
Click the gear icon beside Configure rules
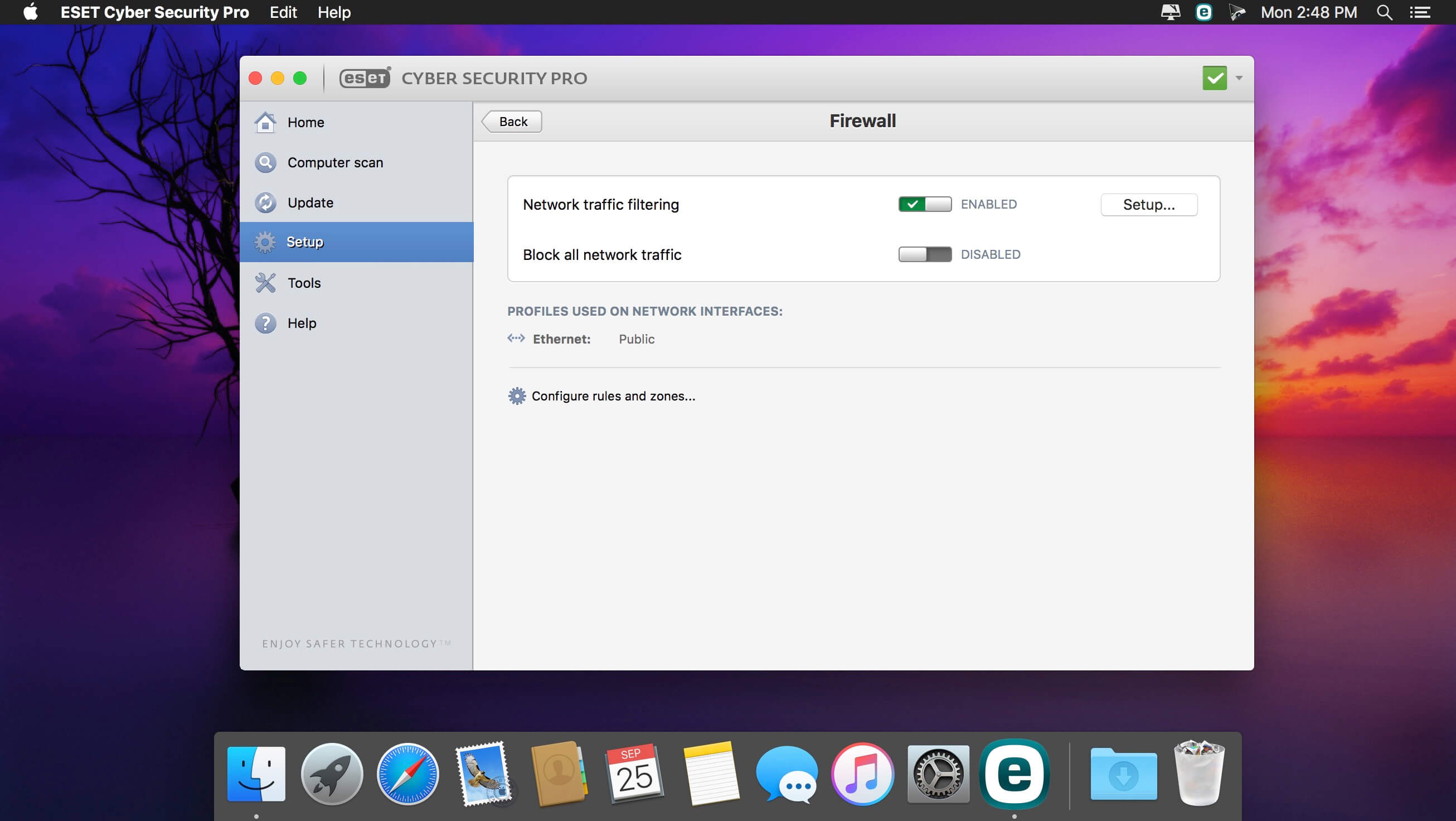517,396
